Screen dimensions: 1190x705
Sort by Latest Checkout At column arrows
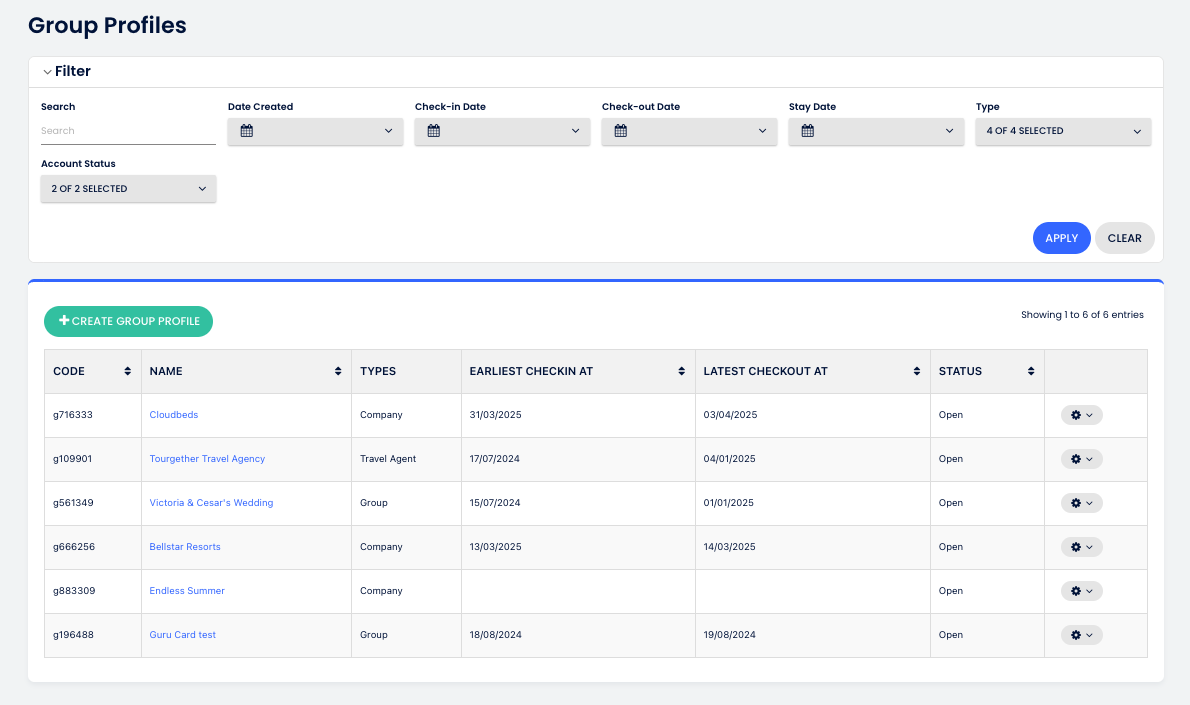click(x=916, y=371)
